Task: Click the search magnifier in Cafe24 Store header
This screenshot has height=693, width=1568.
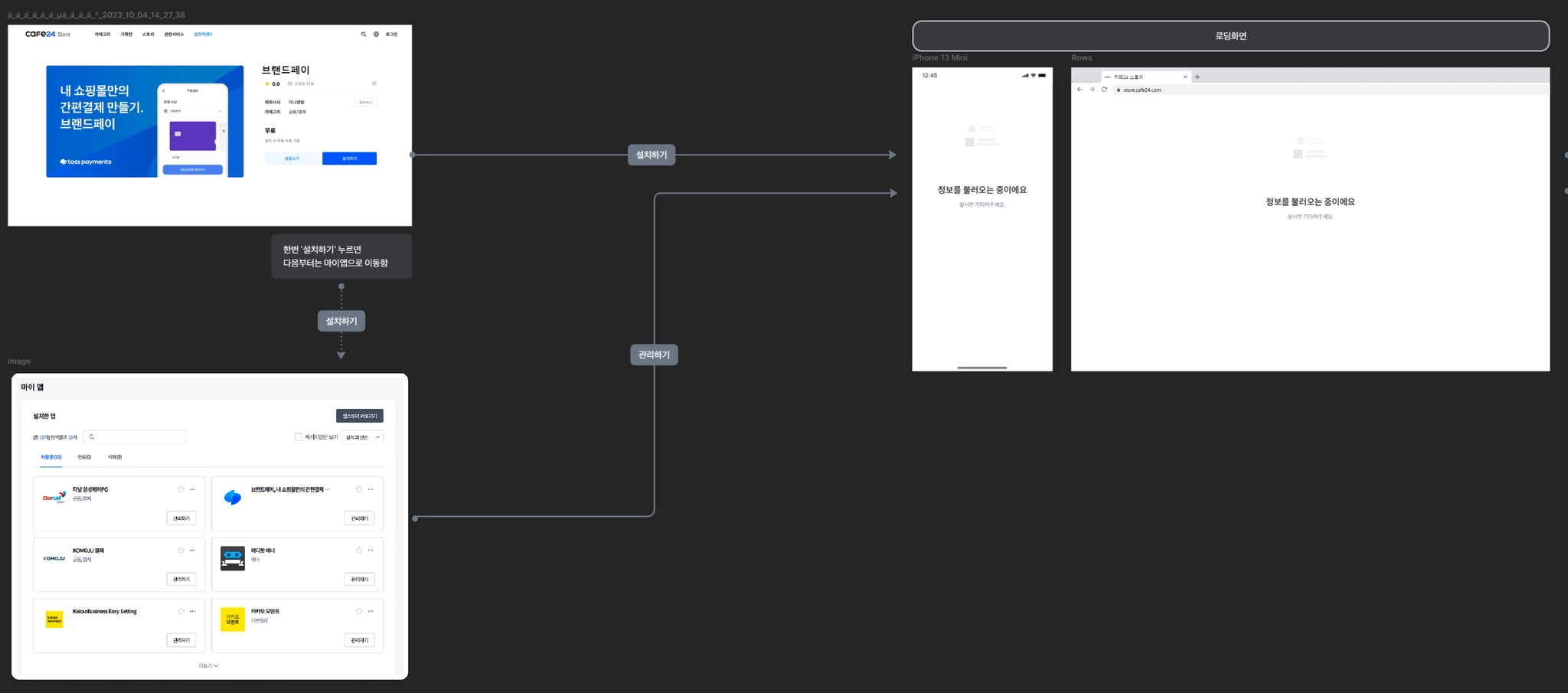Action: [x=364, y=34]
